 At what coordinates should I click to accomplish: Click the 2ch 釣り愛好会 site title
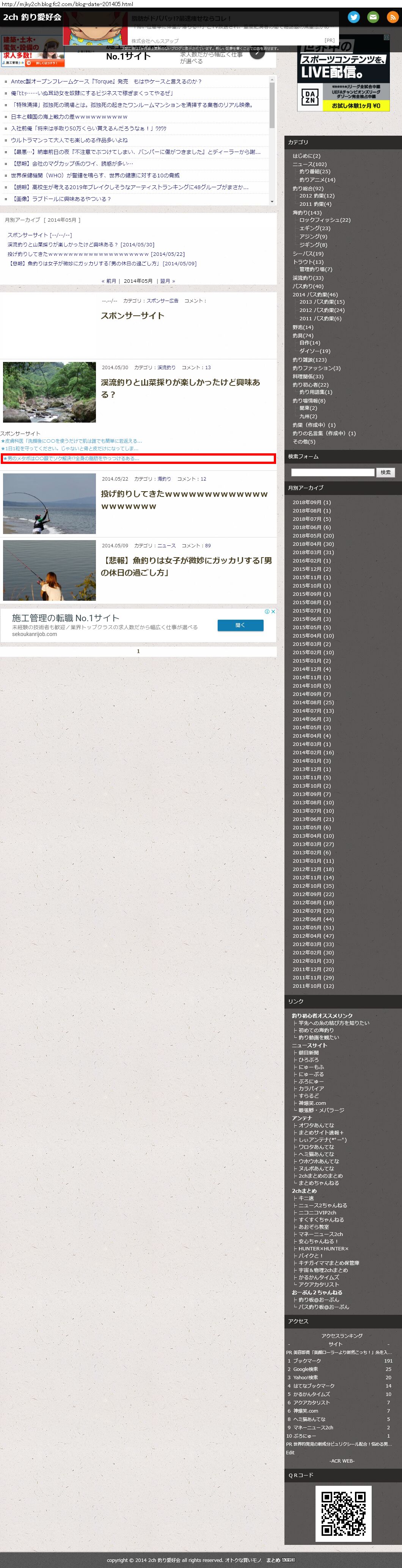(32, 17)
